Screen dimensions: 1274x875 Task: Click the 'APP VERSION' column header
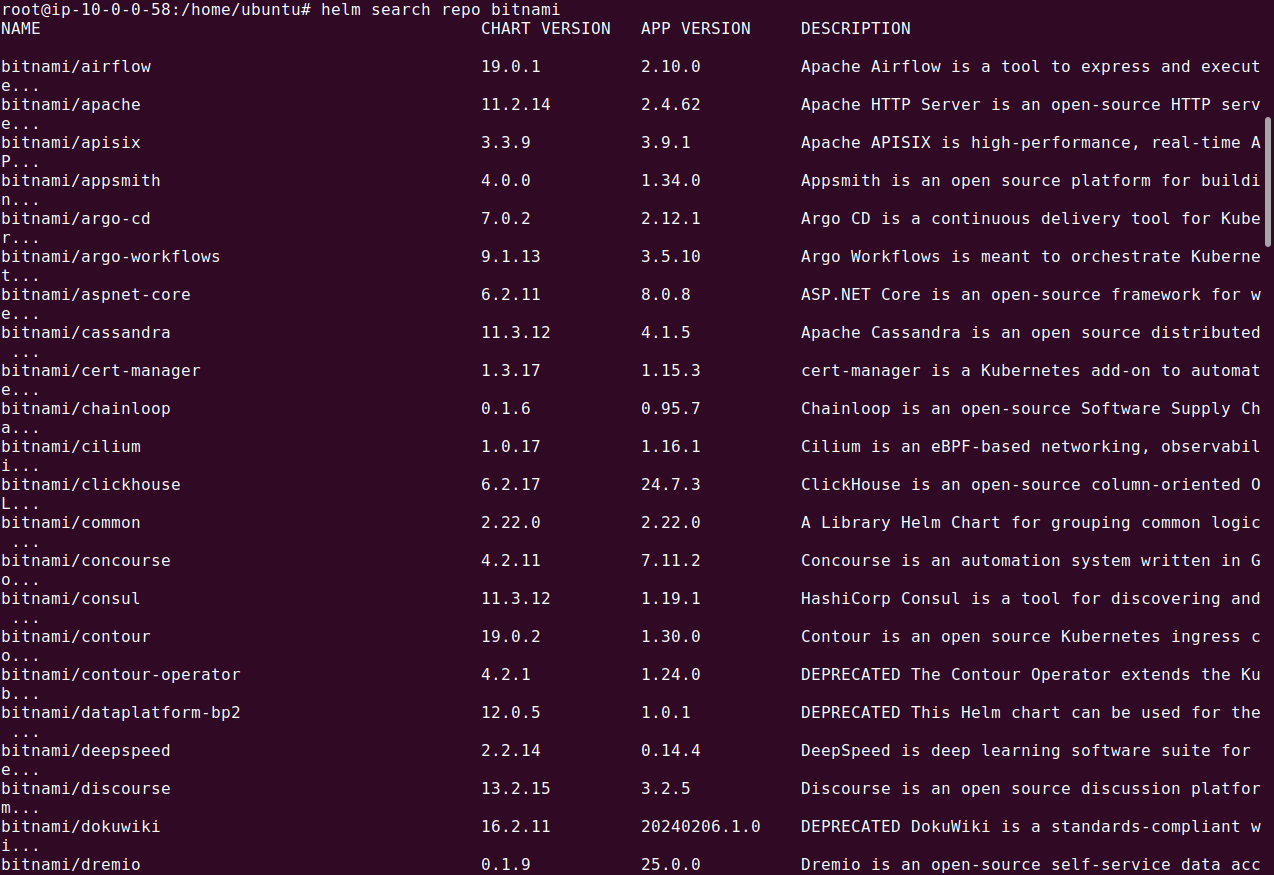tap(696, 29)
